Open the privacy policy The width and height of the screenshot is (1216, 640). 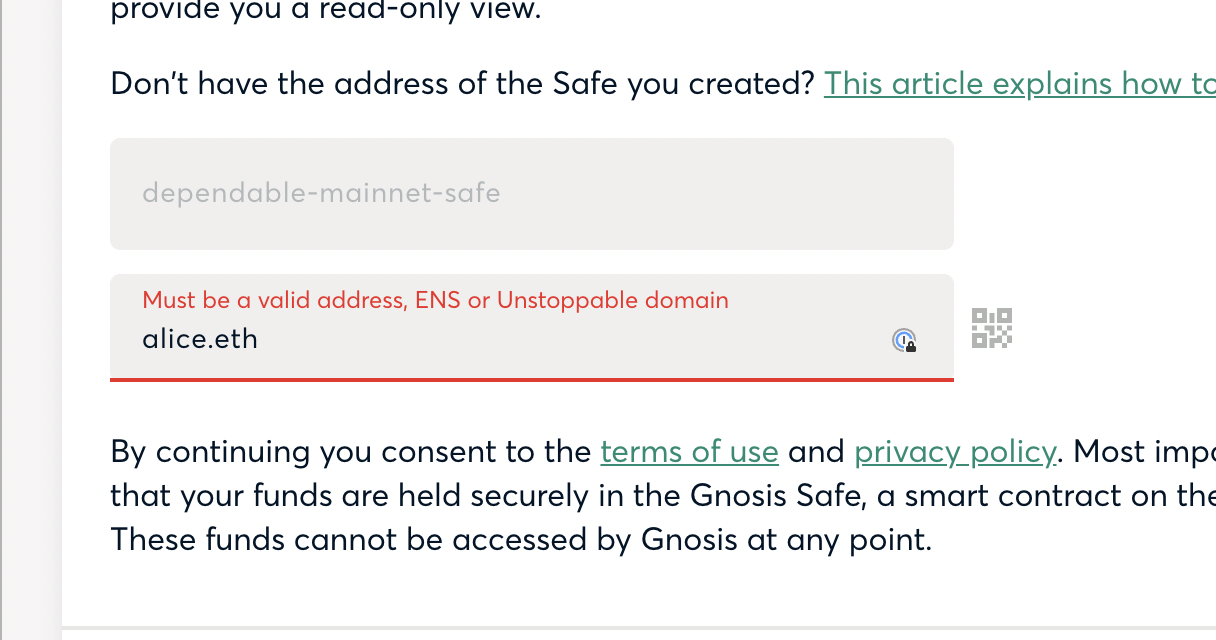(954, 451)
